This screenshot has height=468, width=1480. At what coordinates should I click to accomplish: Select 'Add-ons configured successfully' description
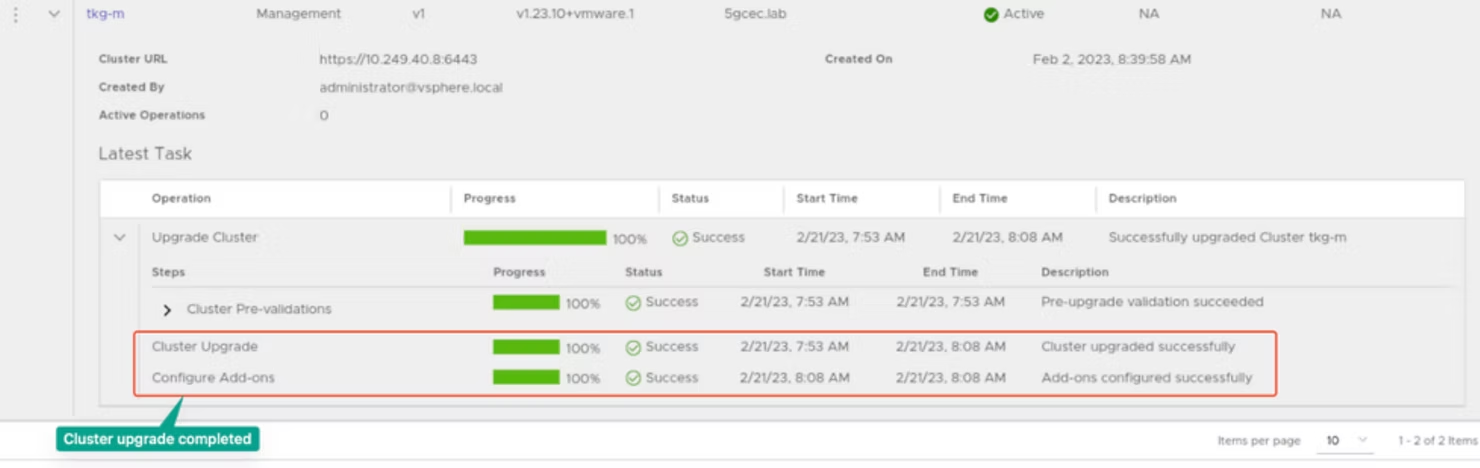pyautogui.click(x=1146, y=378)
